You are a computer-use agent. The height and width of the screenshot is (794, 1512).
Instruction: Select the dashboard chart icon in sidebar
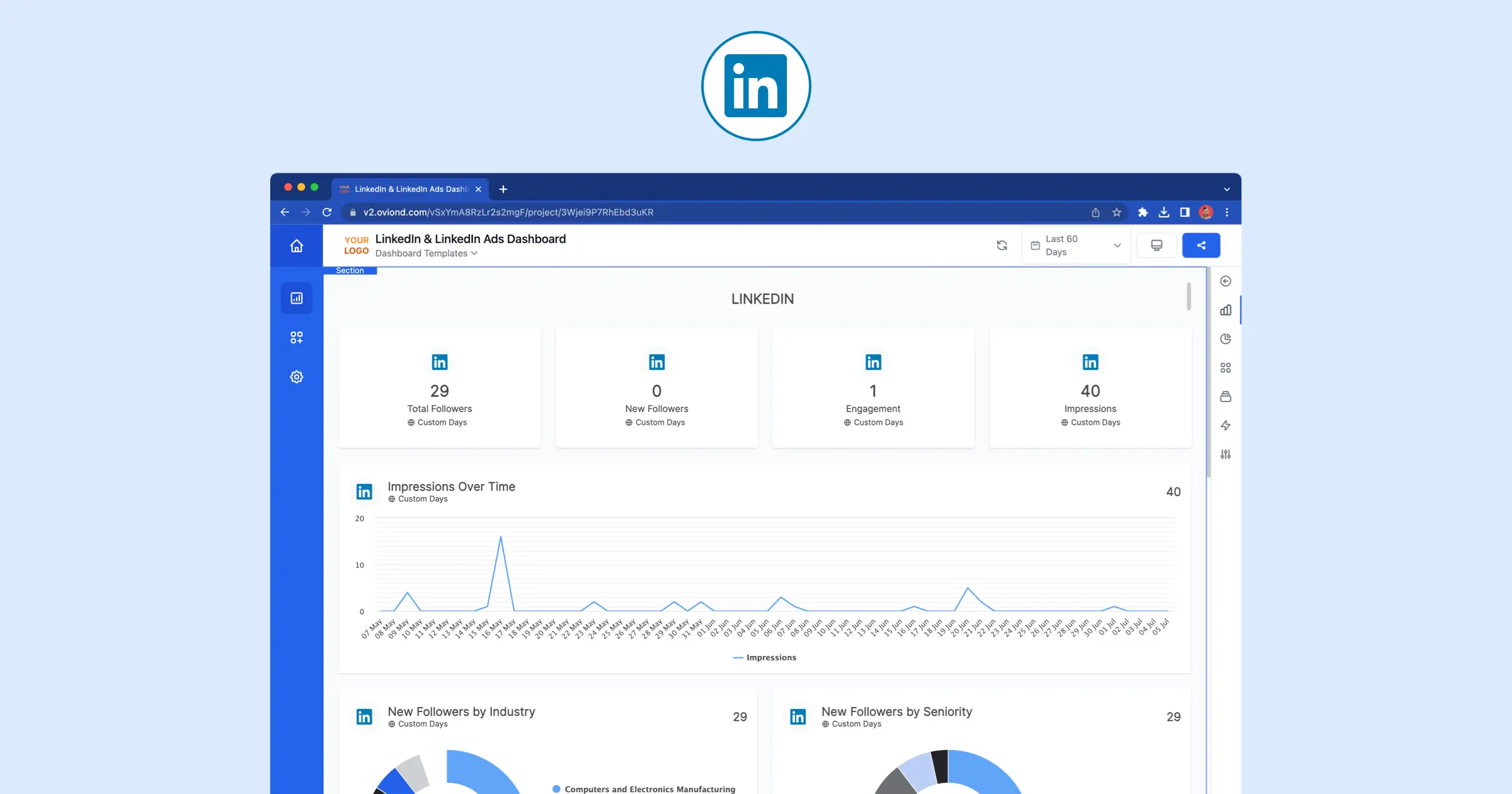tap(297, 298)
